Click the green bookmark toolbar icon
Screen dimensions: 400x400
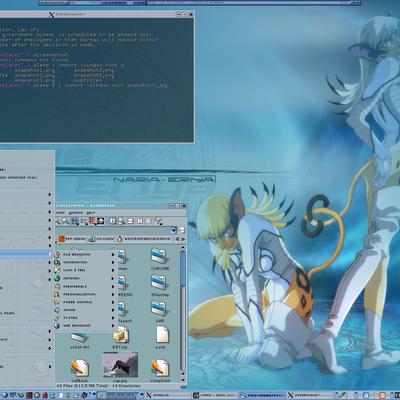point(92,239)
